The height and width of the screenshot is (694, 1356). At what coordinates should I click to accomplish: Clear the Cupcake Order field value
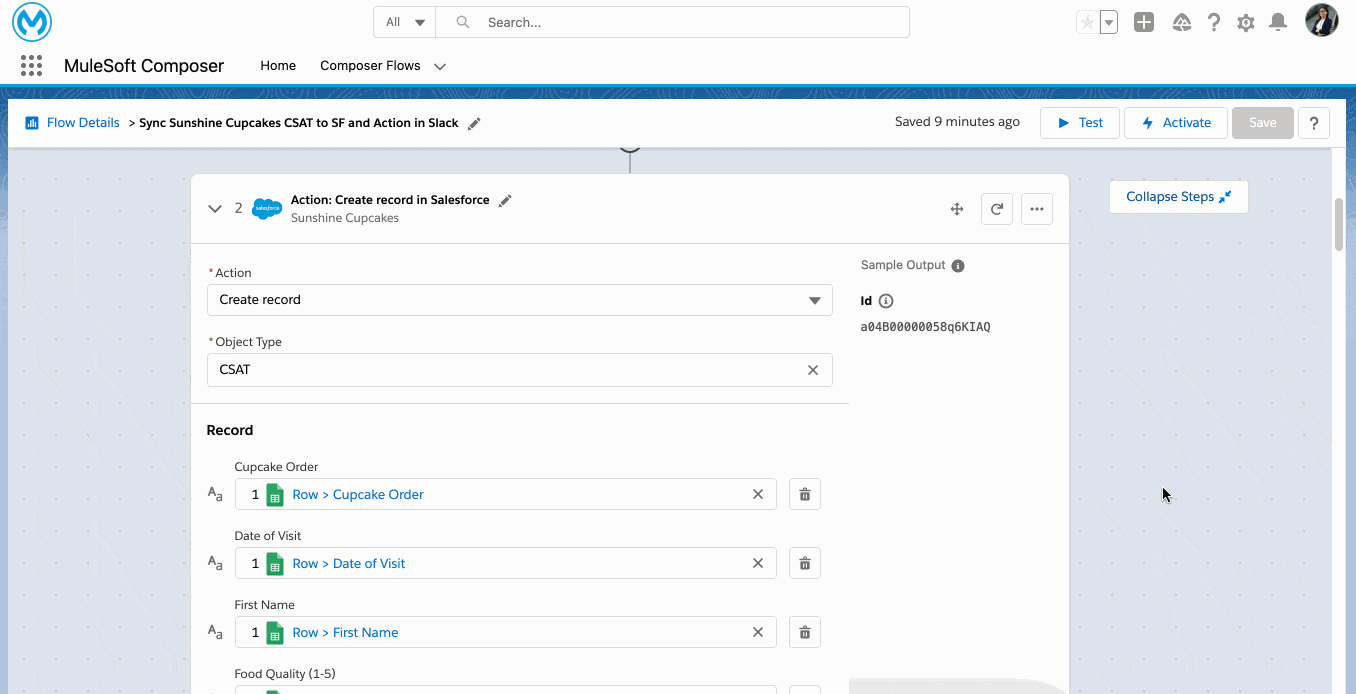[x=758, y=494]
